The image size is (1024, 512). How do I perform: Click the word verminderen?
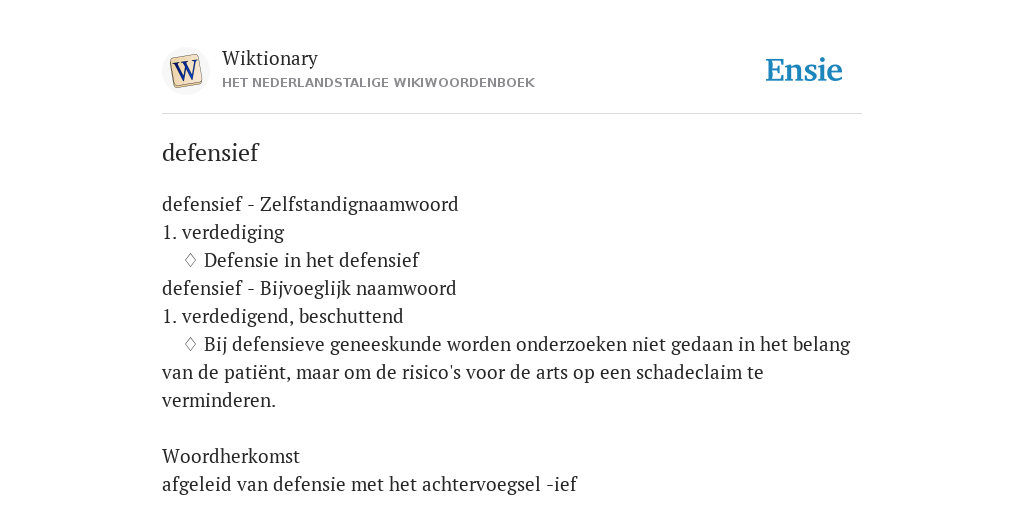point(219,400)
